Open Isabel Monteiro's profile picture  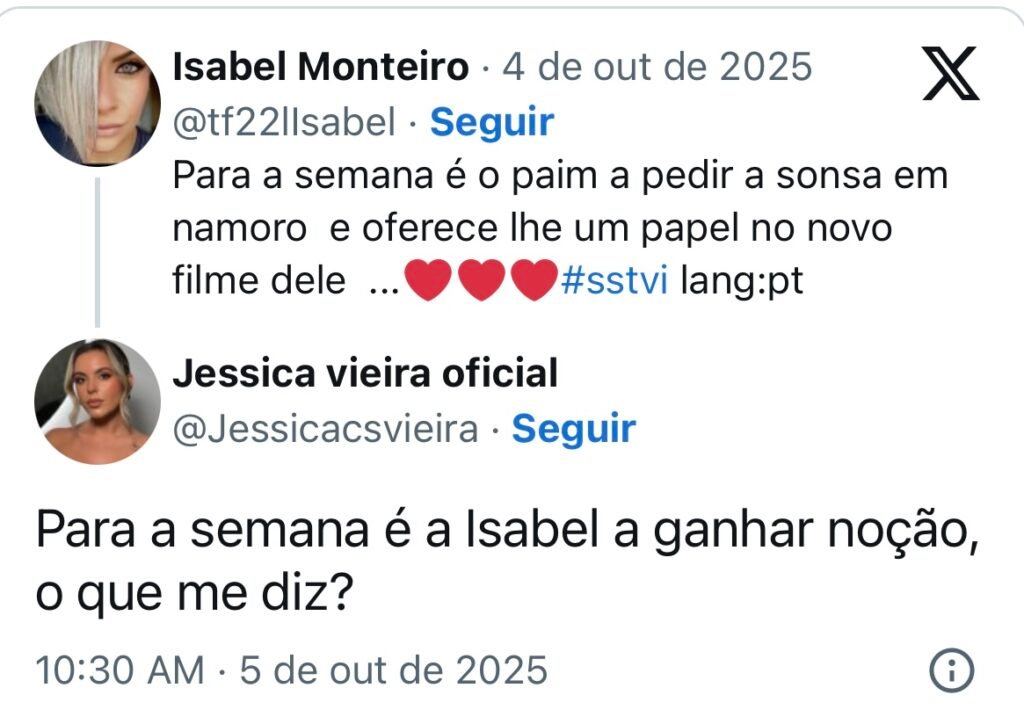pos(97,103)
